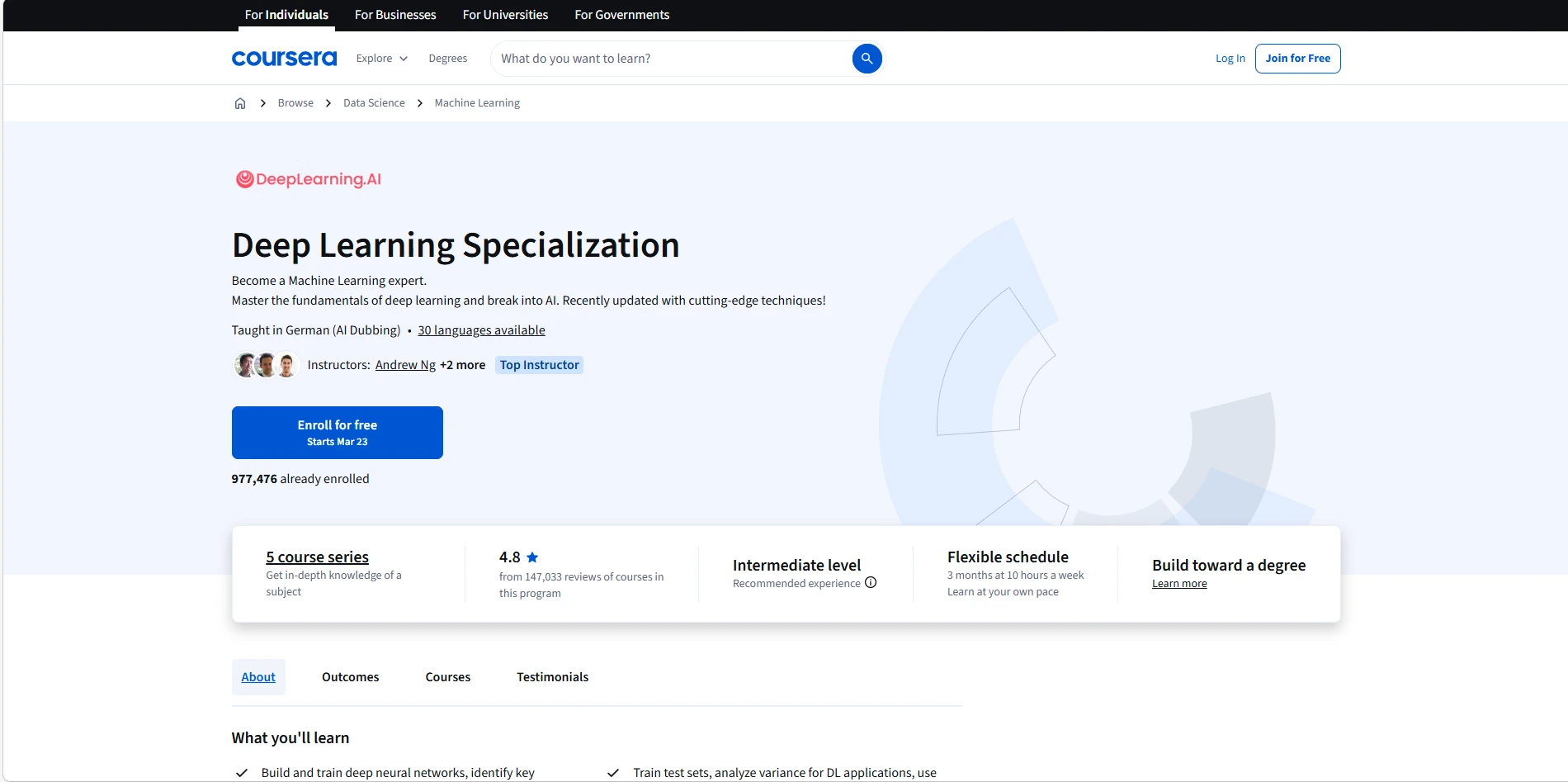Click 'Learn more' under Build toward a degree
Viewport: 1568px width, 782px height.
point(1178,583)
